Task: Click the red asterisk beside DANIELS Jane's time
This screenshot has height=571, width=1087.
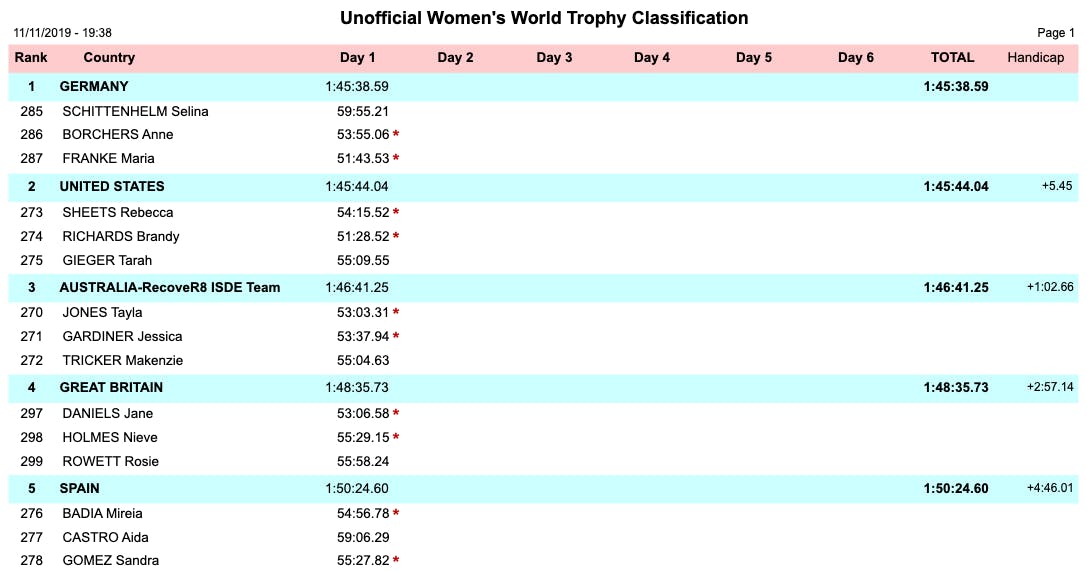Action: coord(396,414)
